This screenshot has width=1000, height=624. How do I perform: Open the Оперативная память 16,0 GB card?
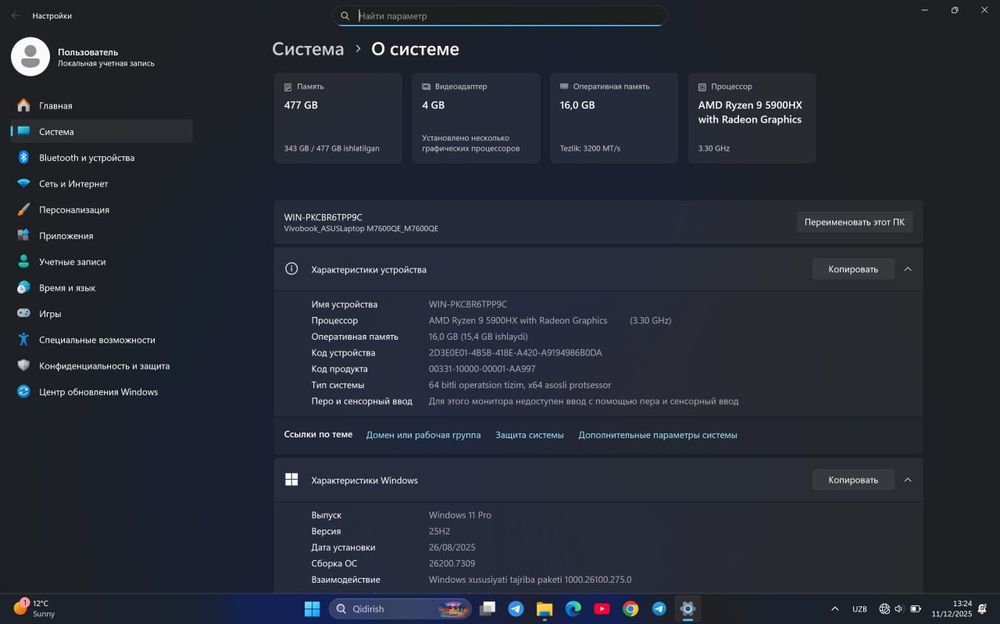[x=614, y=118]
